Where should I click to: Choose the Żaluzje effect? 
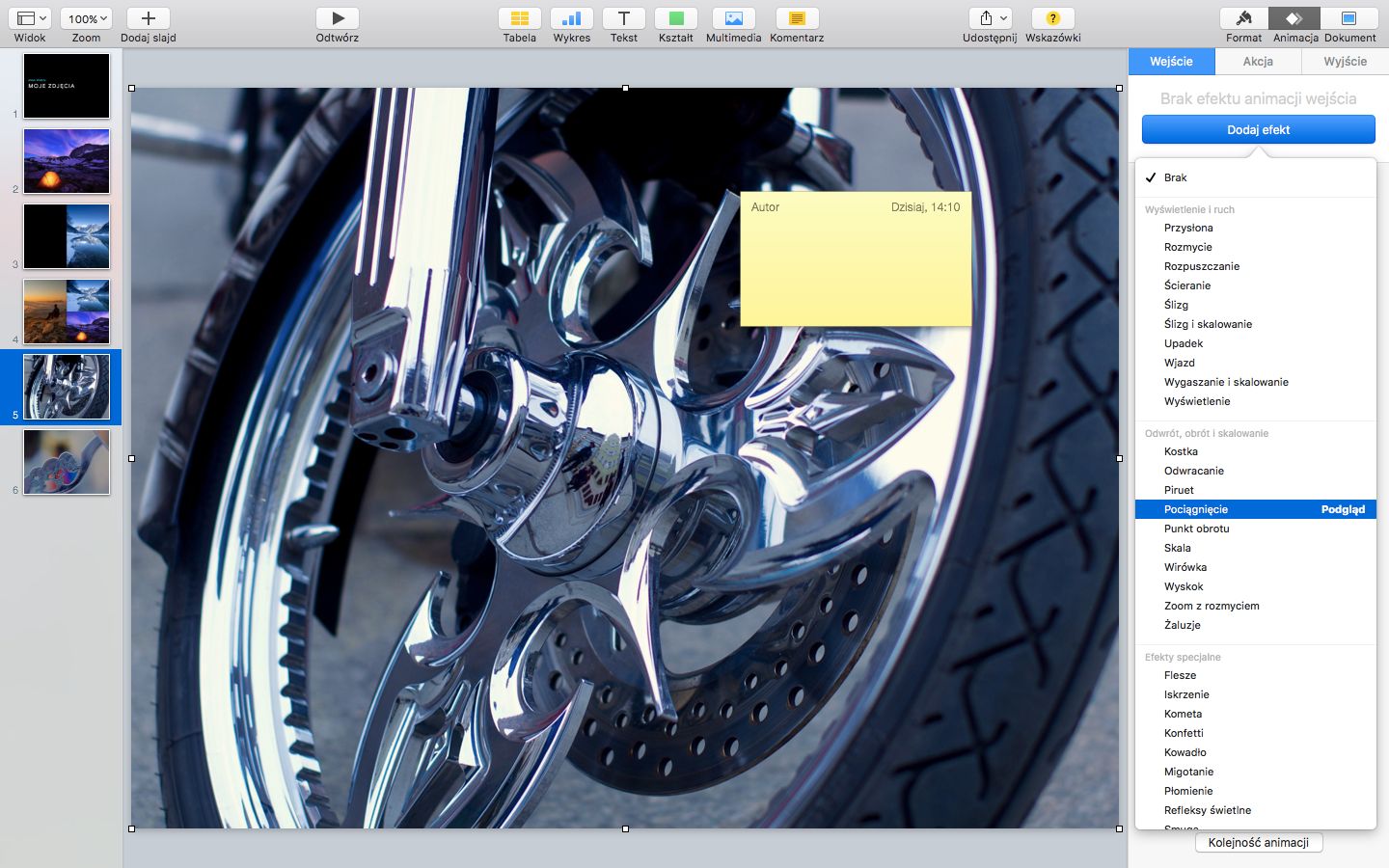click(1256, 625)
